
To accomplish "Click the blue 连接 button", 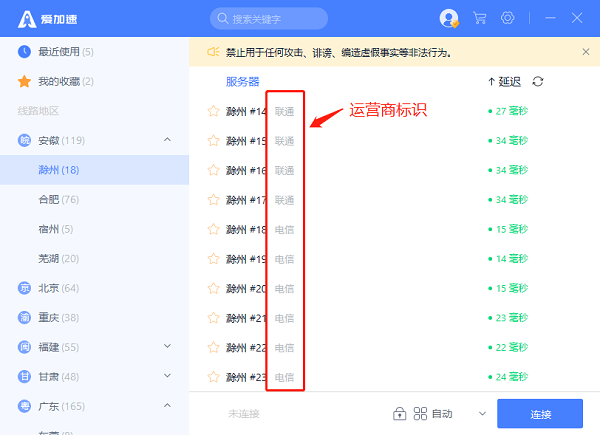I will pyautogui.click(x=540, y=414).
